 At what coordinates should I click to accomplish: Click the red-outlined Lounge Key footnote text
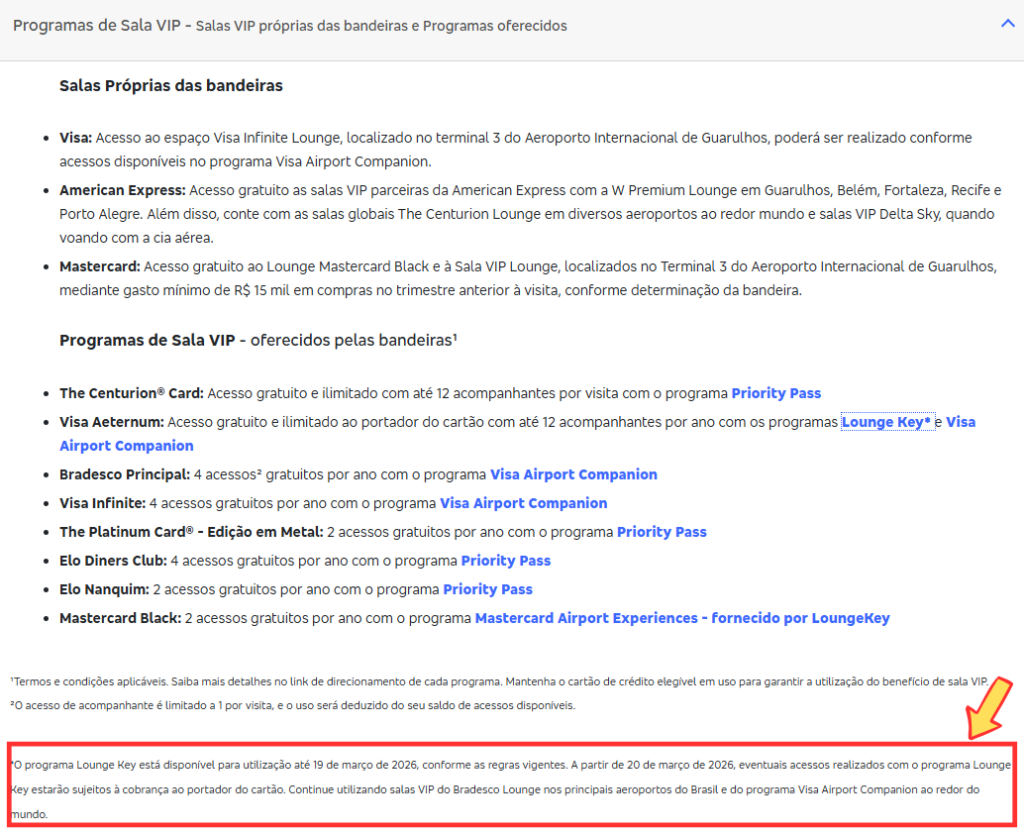(x=510, y=789)
